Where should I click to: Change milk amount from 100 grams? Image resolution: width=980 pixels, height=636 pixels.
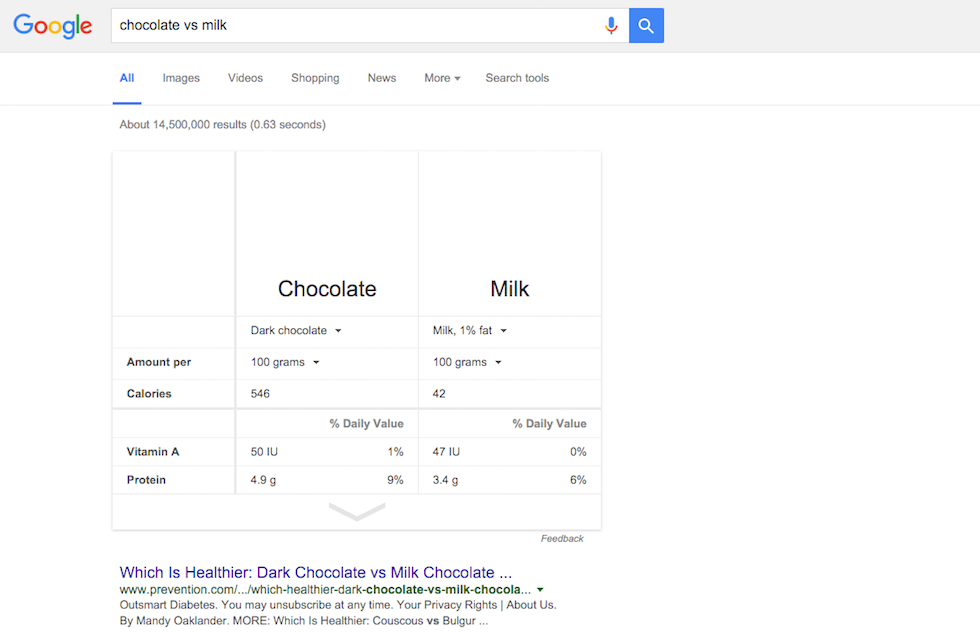click(x=467, y=362)
